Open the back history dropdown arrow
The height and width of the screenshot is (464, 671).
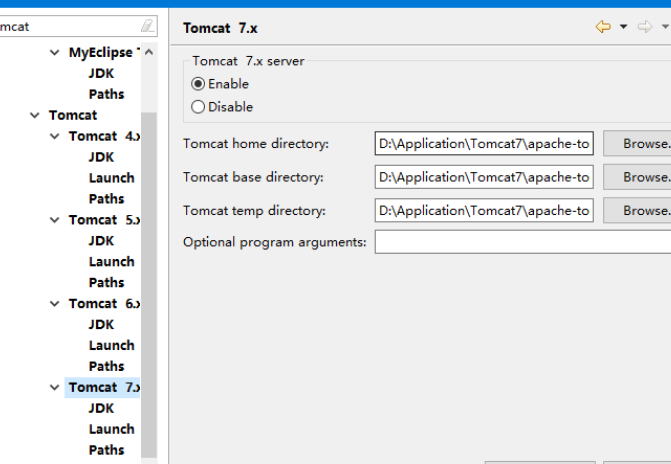pos(623,27)
